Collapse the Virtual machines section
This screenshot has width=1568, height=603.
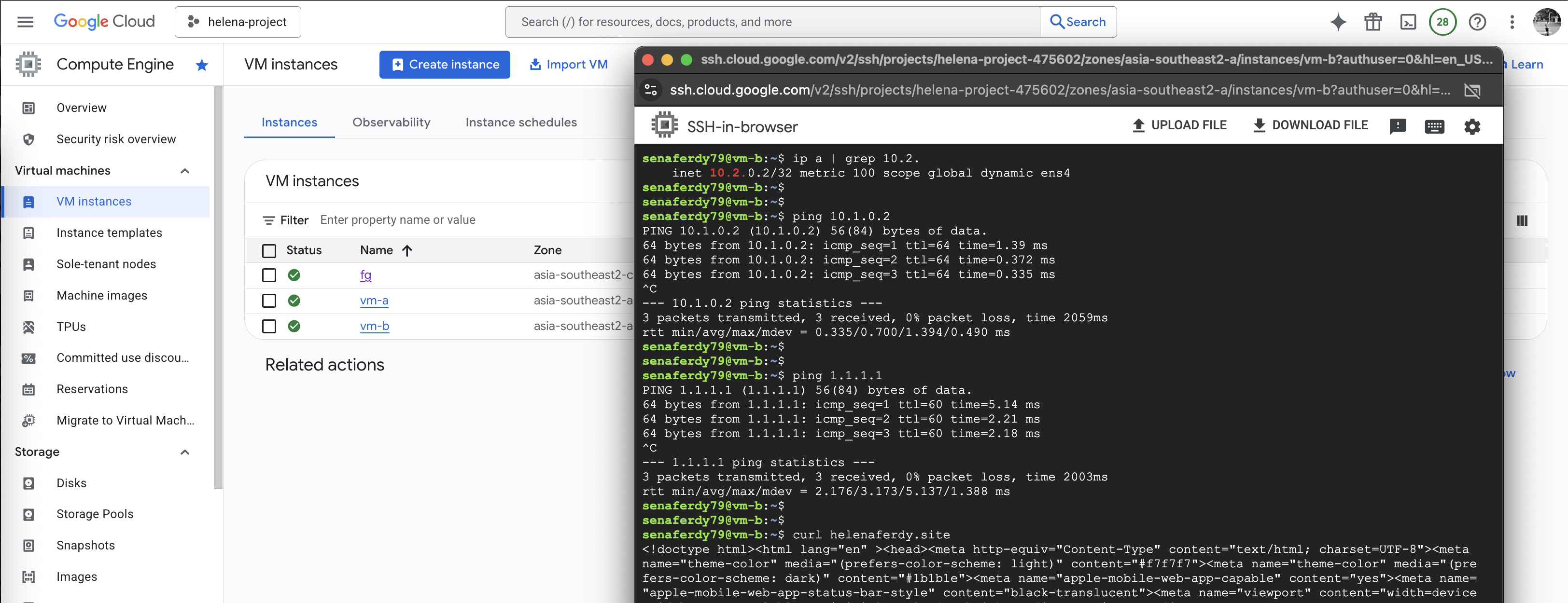click(x=185, y=171)
